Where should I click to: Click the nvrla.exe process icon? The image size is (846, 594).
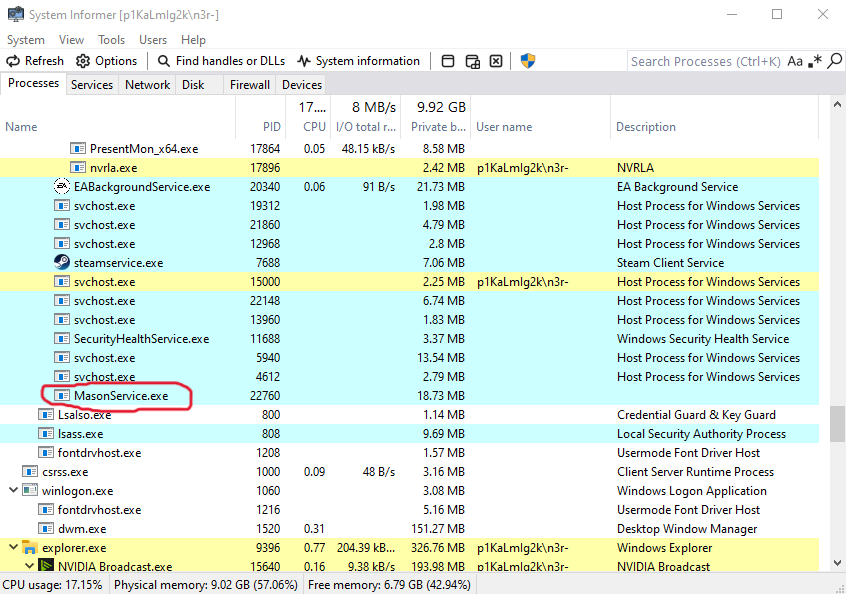78,168
